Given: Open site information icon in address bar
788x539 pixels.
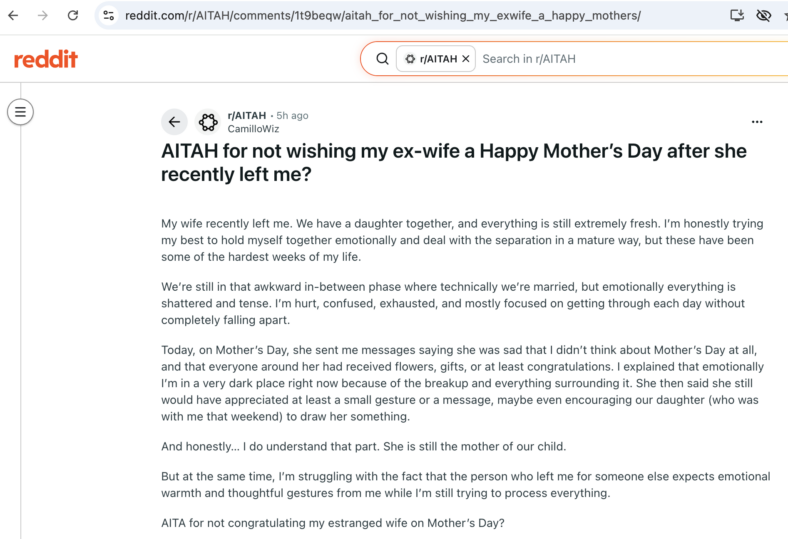Looking at the screenshot, I should click(109, 16).
